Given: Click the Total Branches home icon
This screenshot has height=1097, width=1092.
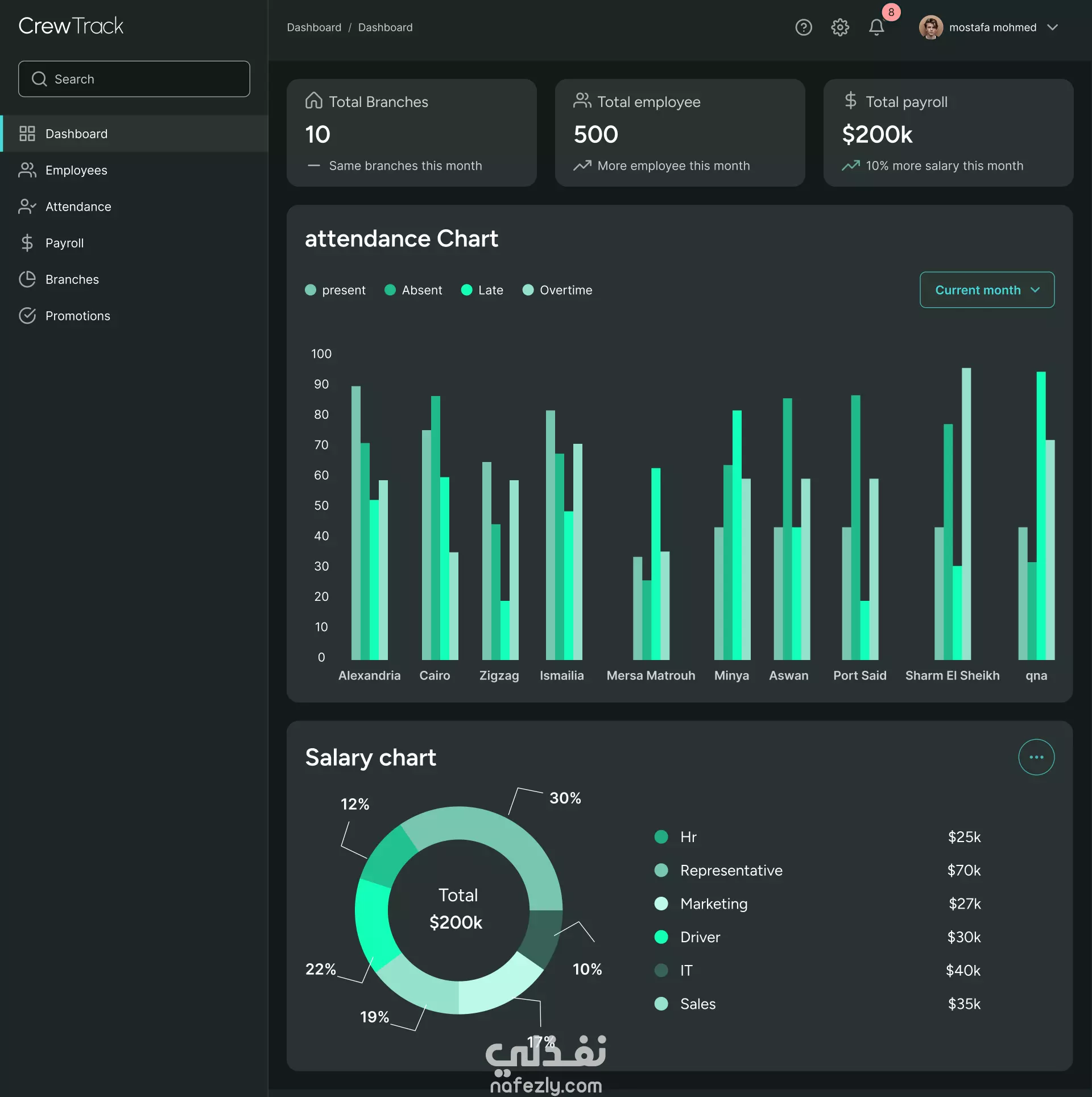Looking at the screenshot, I should tap(313, 101).
